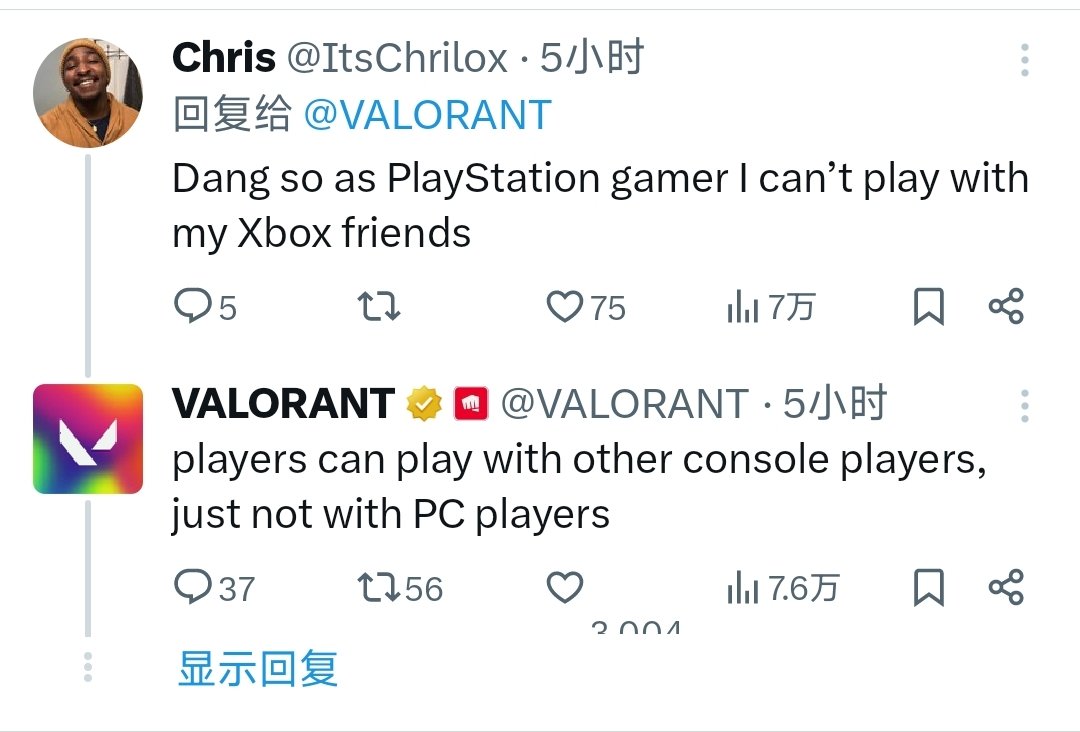Share VALORANT's reply tweet

(x=1006, y=587)
